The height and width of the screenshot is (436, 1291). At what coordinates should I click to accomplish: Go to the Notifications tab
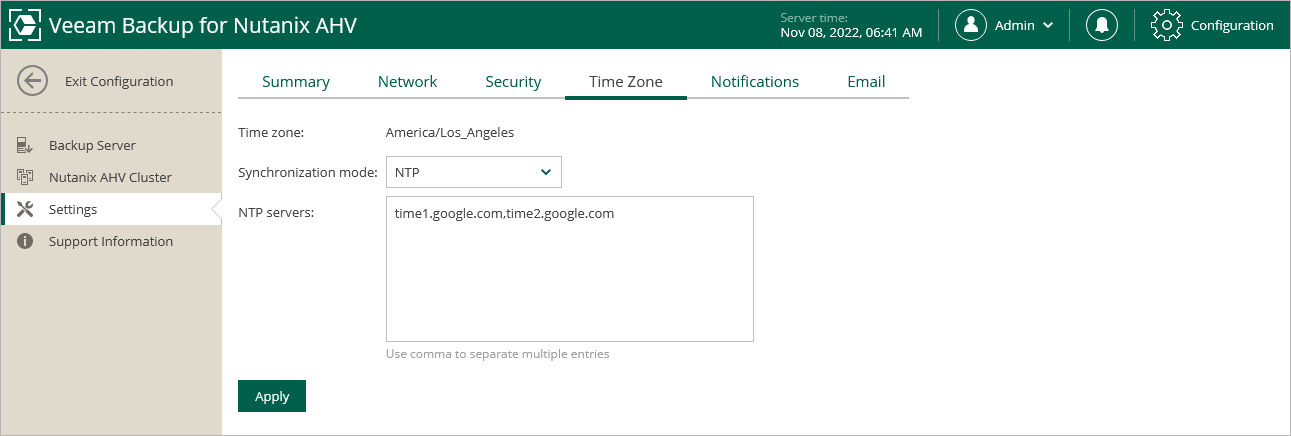pos(755,82)
